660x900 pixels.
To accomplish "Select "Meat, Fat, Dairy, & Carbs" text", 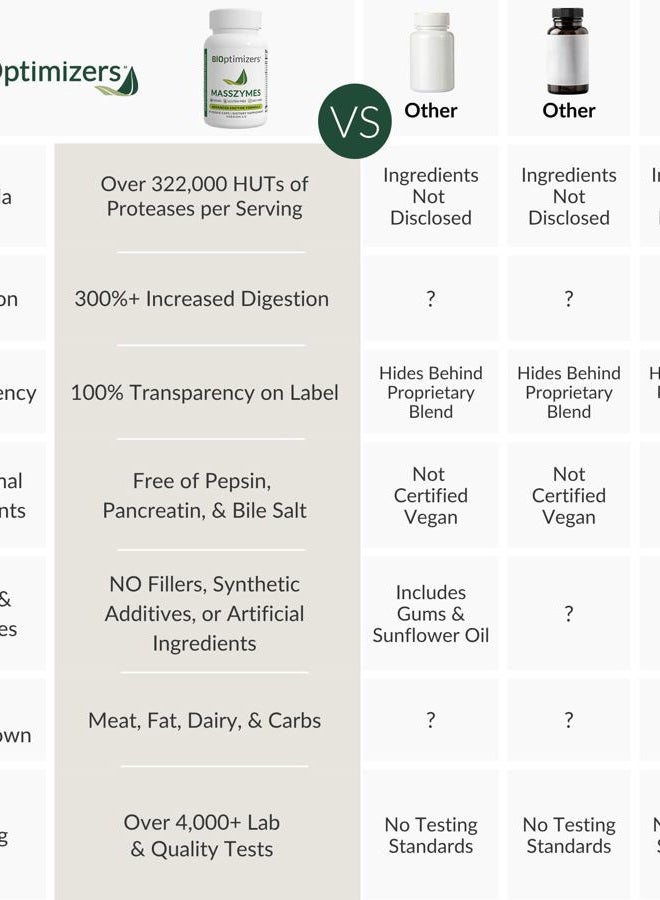I will click(205, 720).
